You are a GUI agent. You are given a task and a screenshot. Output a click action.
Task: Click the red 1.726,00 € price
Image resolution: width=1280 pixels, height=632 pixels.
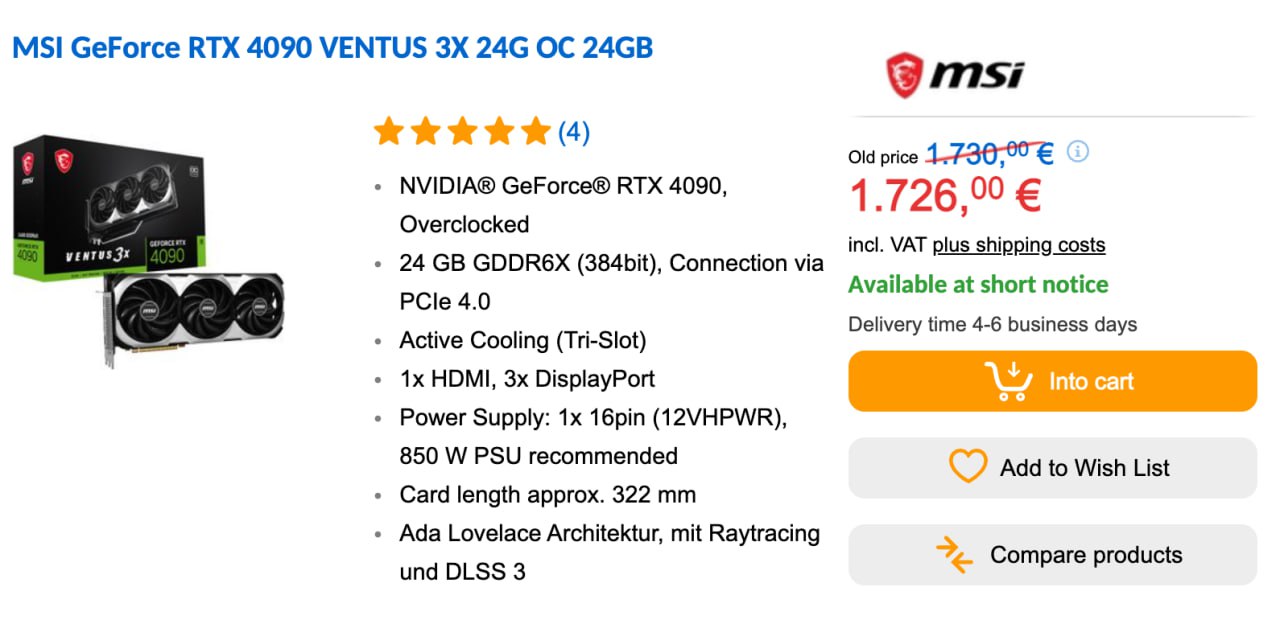(944, 194)
